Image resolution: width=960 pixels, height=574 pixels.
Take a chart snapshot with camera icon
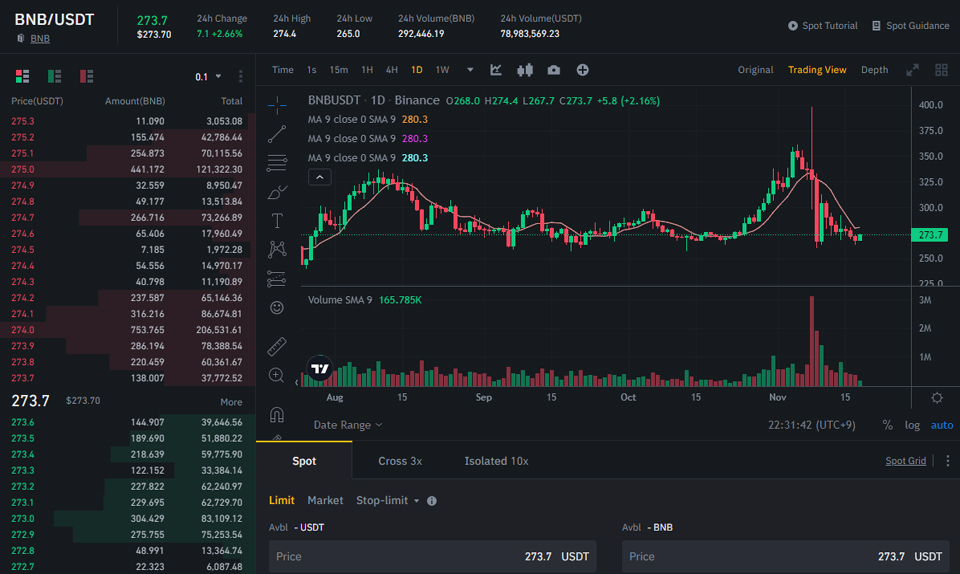click(554, 70)
